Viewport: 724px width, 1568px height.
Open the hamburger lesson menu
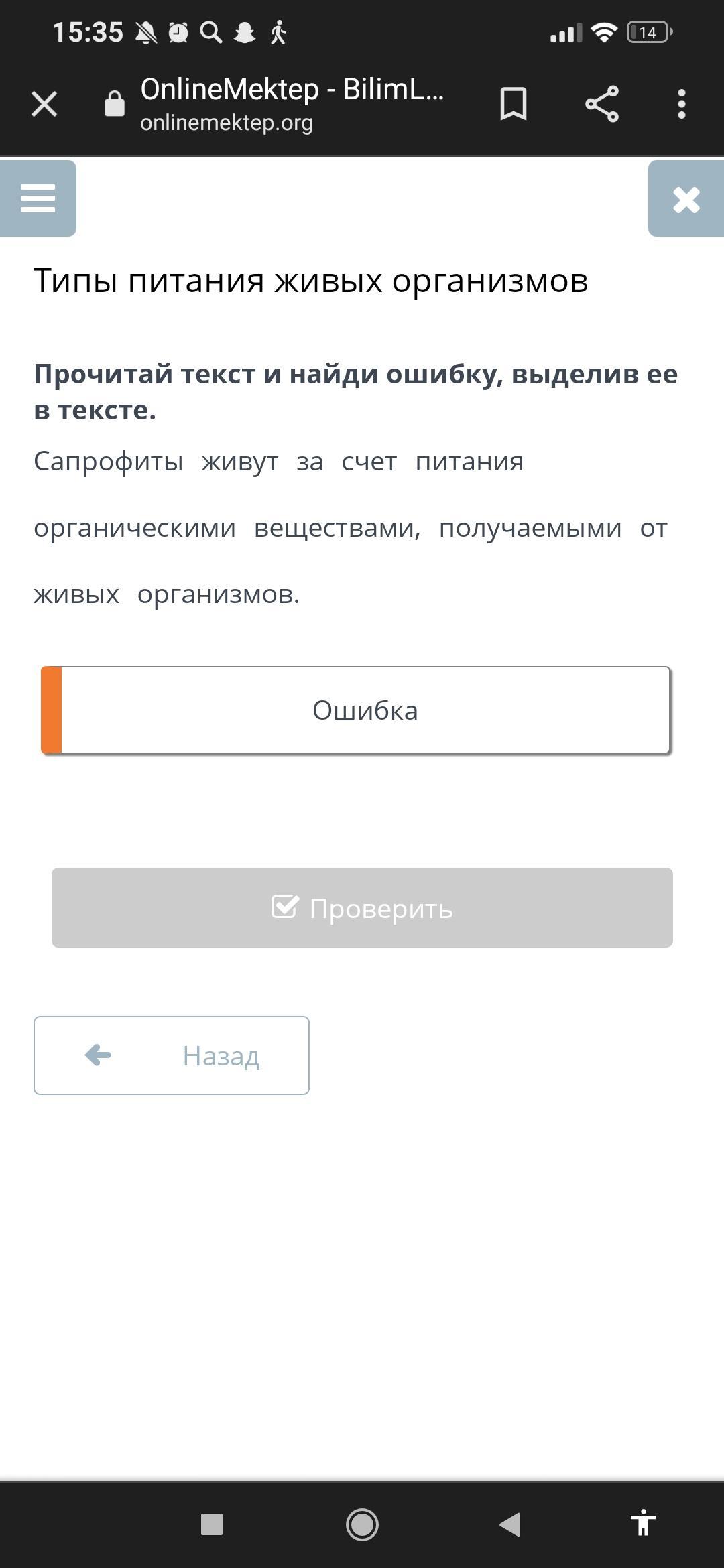38,198
